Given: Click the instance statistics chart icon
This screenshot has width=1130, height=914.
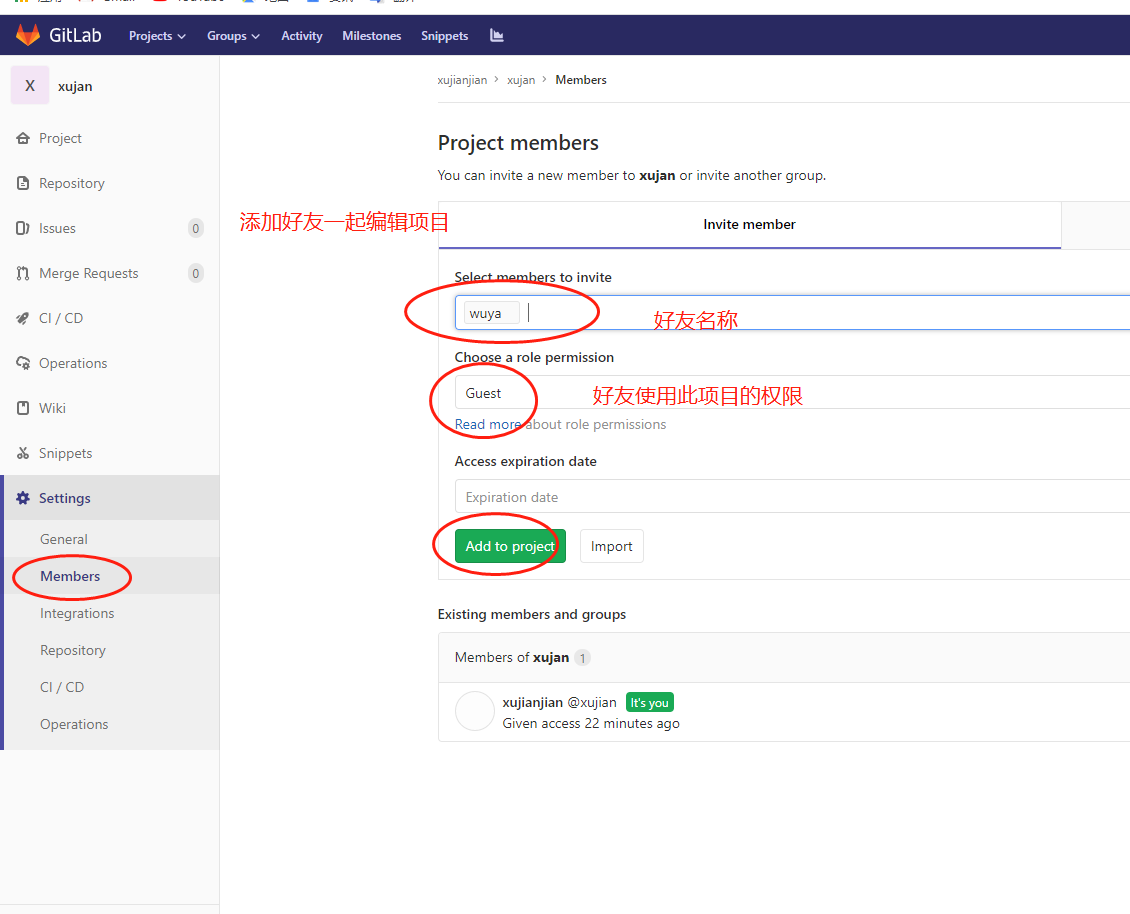Looking at the screenshot, I should (x=497, y=35).
